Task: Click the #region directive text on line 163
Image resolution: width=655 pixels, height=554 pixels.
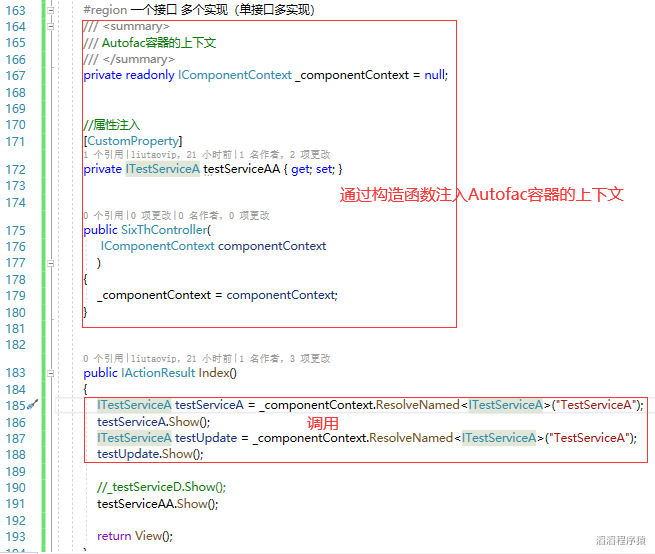Action: [105, 10]
